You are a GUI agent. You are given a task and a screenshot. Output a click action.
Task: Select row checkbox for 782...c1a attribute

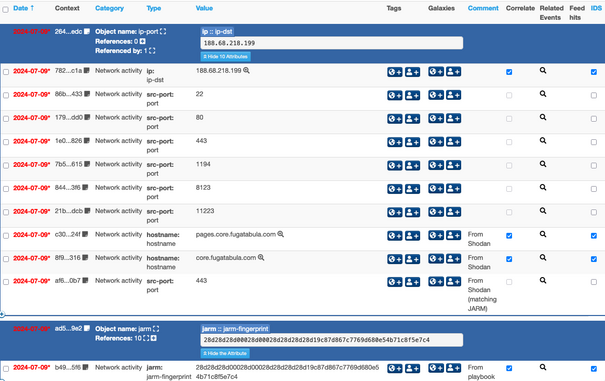(6, 72)
